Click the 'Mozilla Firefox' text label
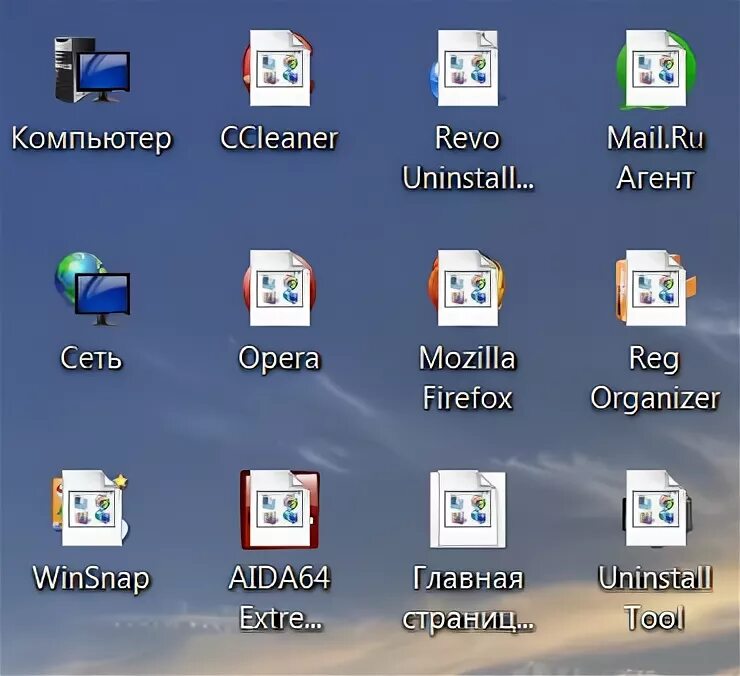This screenshot has width=740, height=676. (468, 378)
